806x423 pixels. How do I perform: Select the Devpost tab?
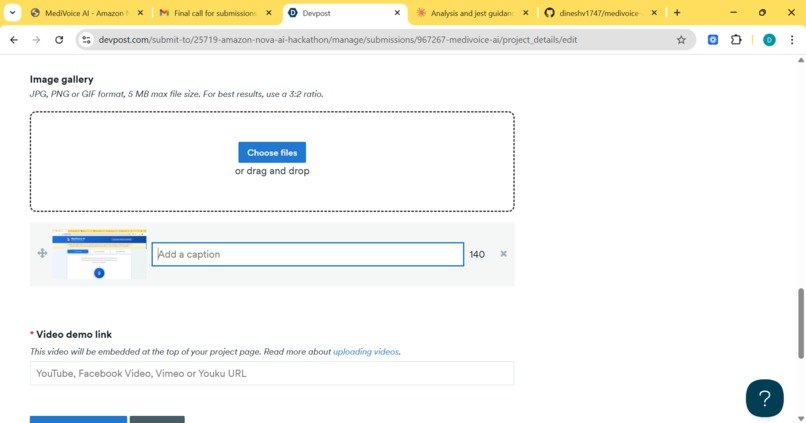(344, 13)
